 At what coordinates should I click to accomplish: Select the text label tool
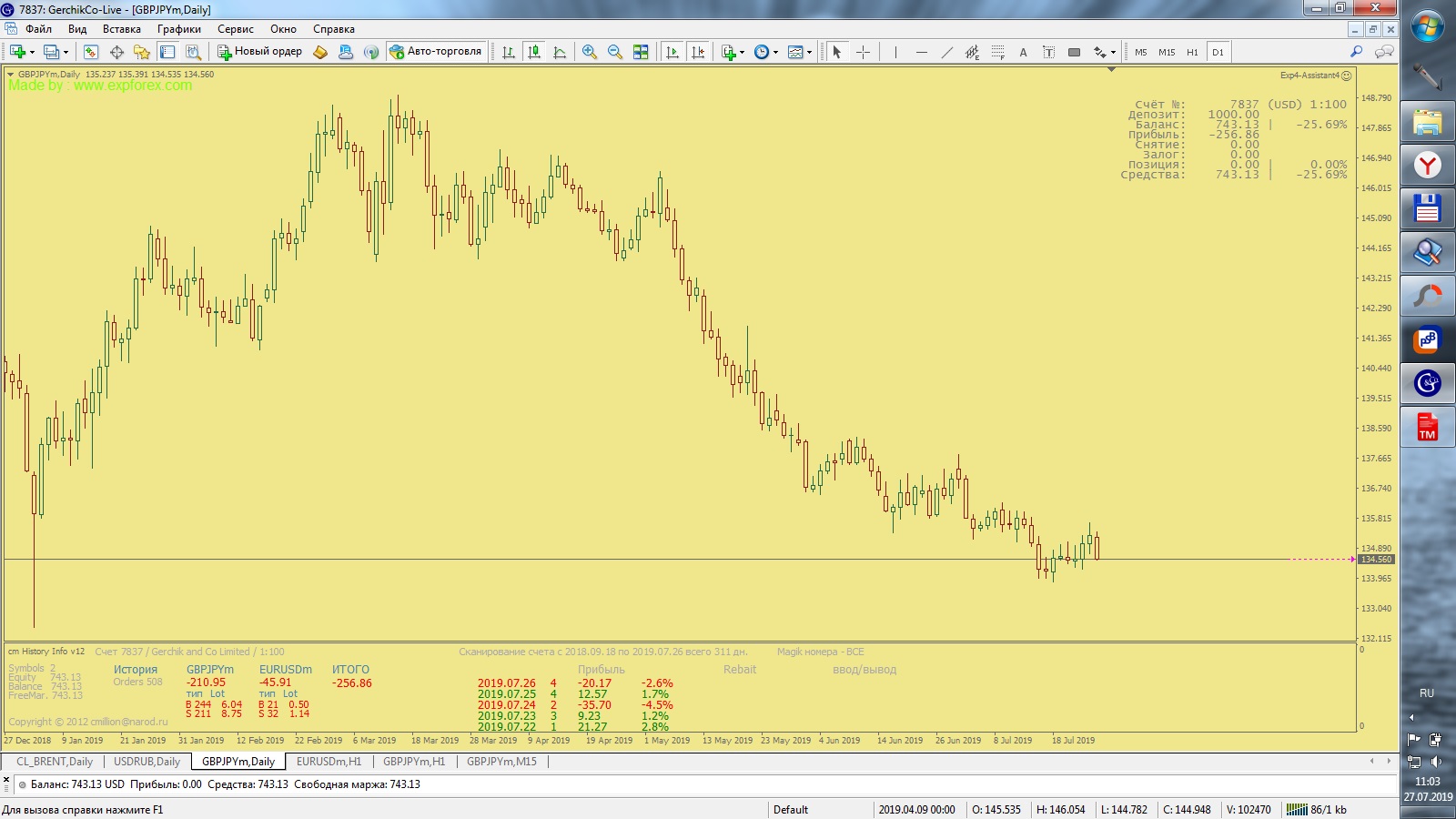(x=1048, y=52)
